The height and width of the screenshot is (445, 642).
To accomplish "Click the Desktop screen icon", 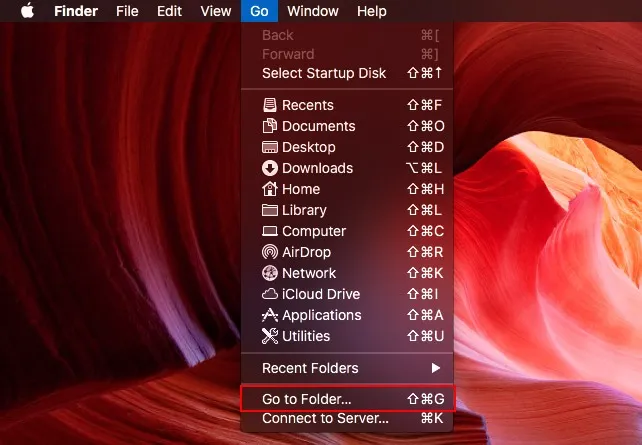I will [269, 147].
